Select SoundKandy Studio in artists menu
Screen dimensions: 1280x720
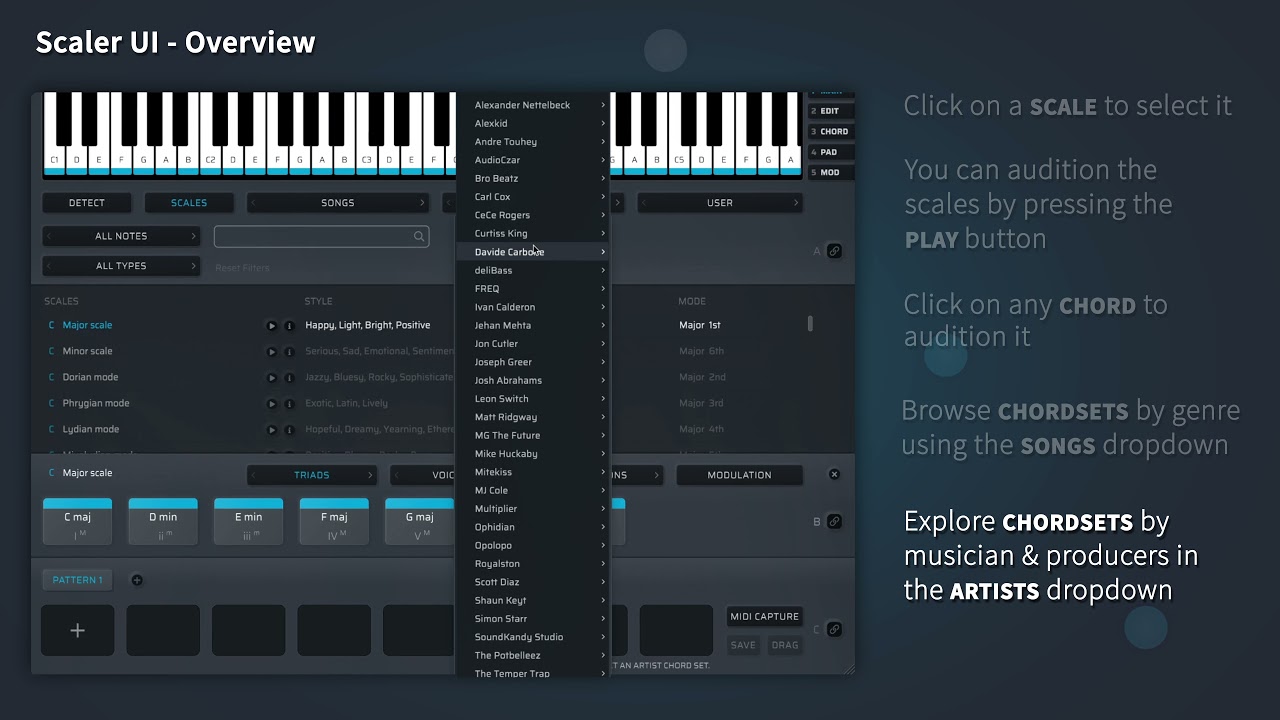533,637
